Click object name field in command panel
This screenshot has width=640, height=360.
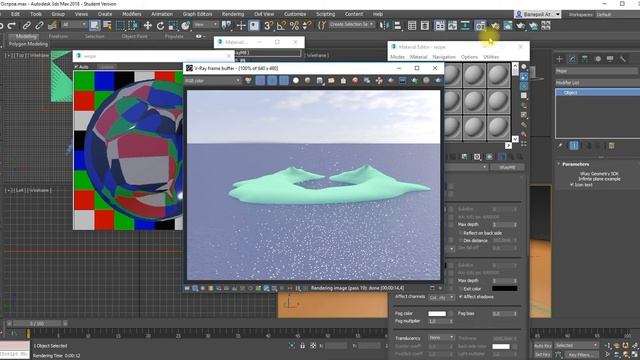pyautogui.click(x=596, y=71)
